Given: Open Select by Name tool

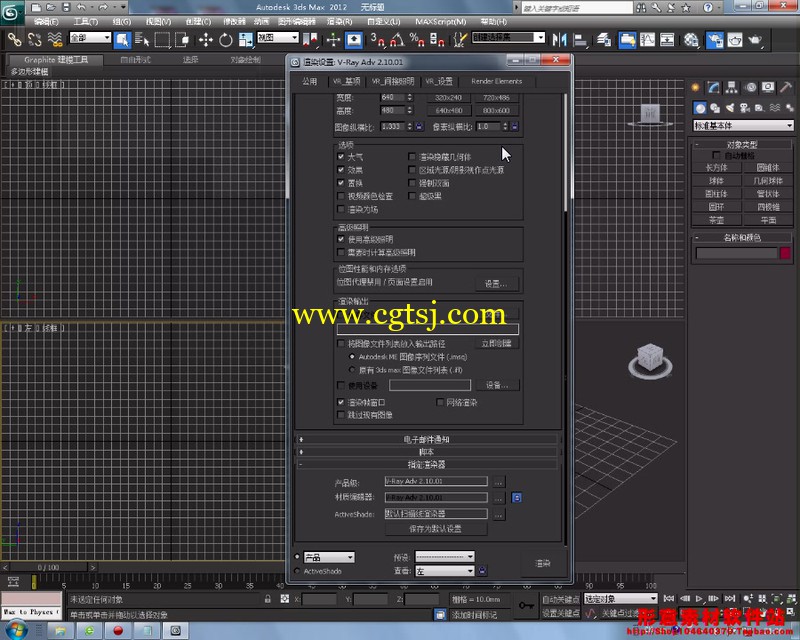Looking at the screenshot, I should 142,39.
